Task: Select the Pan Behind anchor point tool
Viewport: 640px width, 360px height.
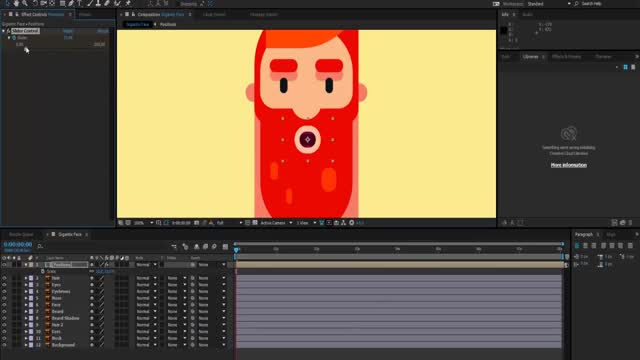Action: point(52,3)
